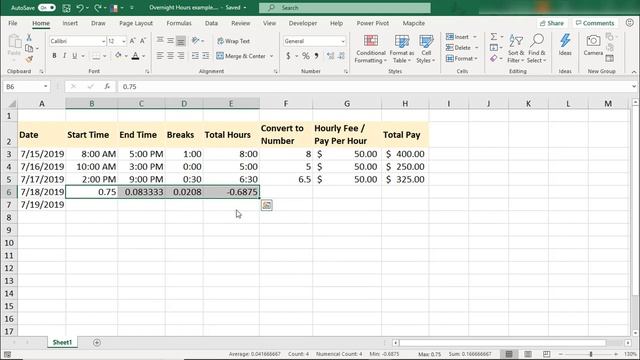Click the Comma Style icon
Viewport: 640px width, 360px height.
click(316, 56)
